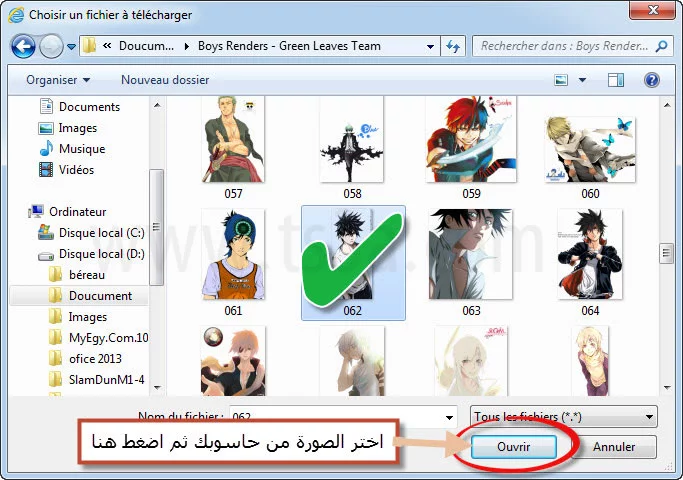Toggle the preview pane icon

pos(616,80)
